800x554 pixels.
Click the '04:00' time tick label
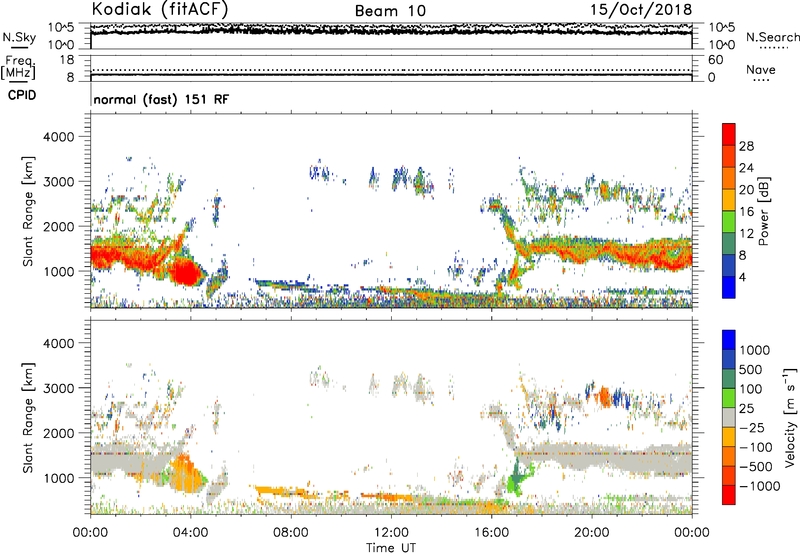point(190,533)
